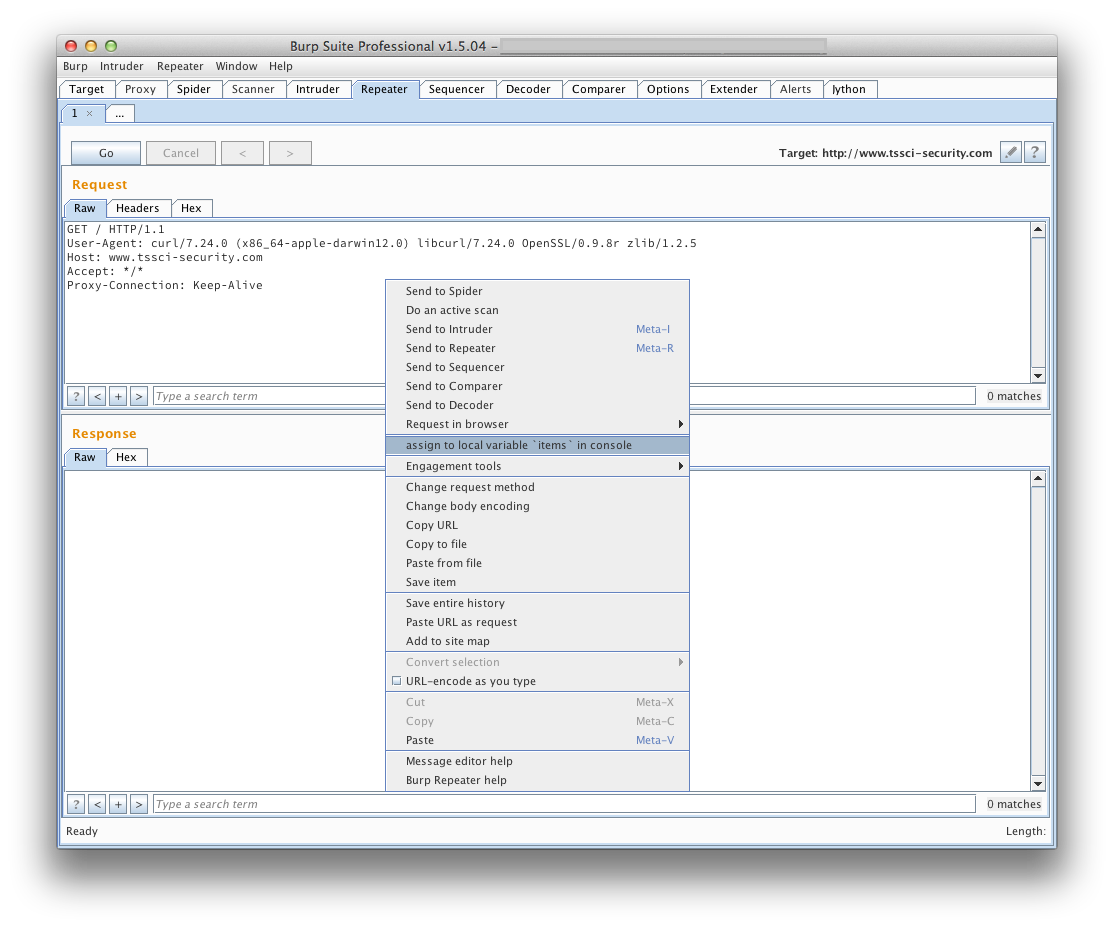Click the Go button
Screen dimensions: 1114x928
(106, 153)
